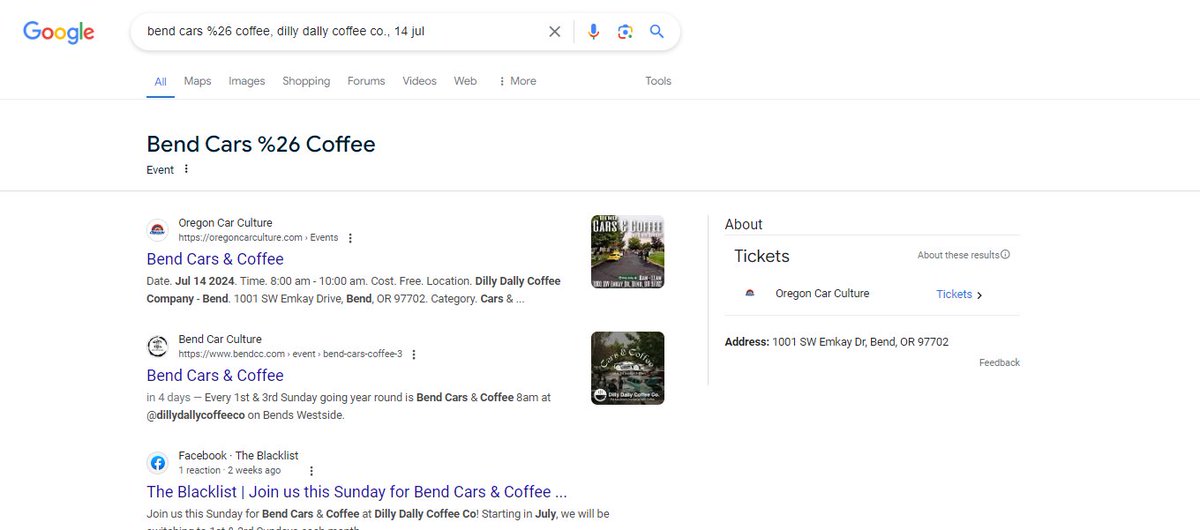Open Tickets link chevron for Oregon Car Culture
This screenshot has height=530, width=1200.
tap(979, 295)
